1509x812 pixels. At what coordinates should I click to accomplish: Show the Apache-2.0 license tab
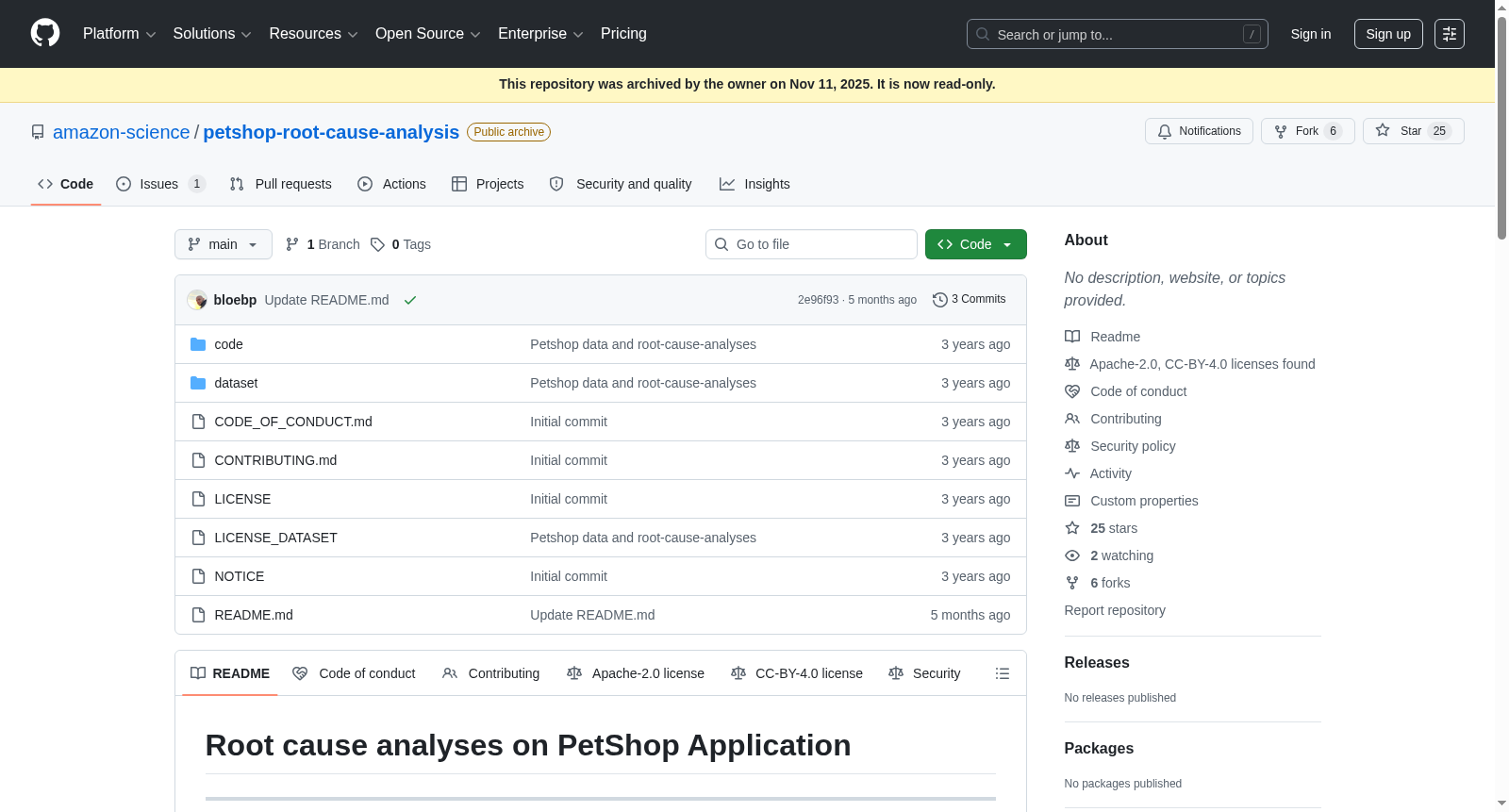(636, 673)
